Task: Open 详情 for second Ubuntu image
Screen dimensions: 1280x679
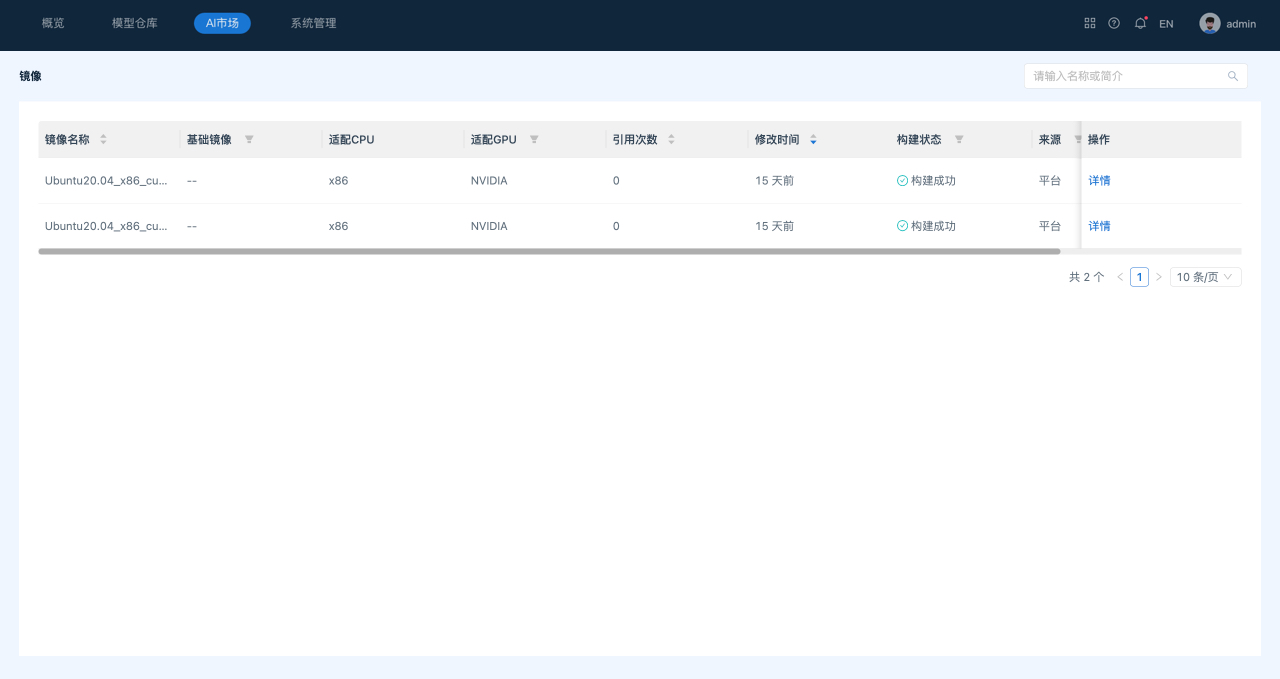Action: tap(1099, 226)
